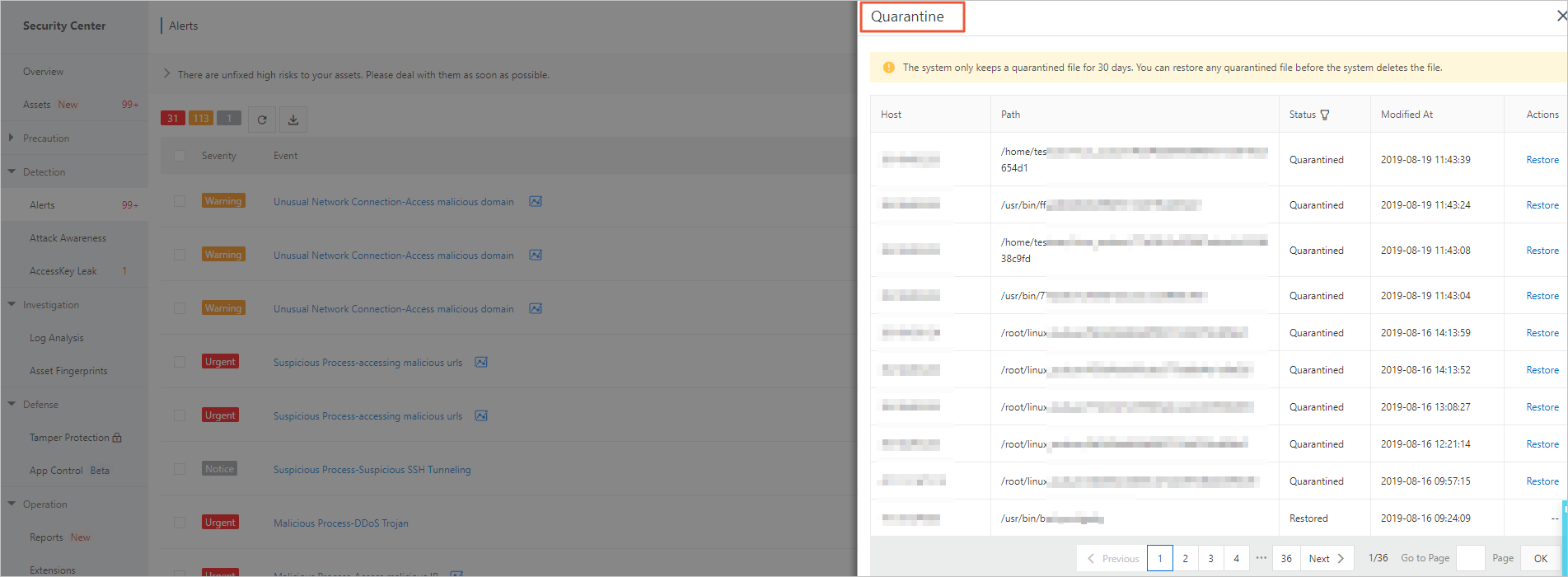Screen dimensions: 1568x577
Task: Click the Go to Page input field
Action: [1470, 558]
